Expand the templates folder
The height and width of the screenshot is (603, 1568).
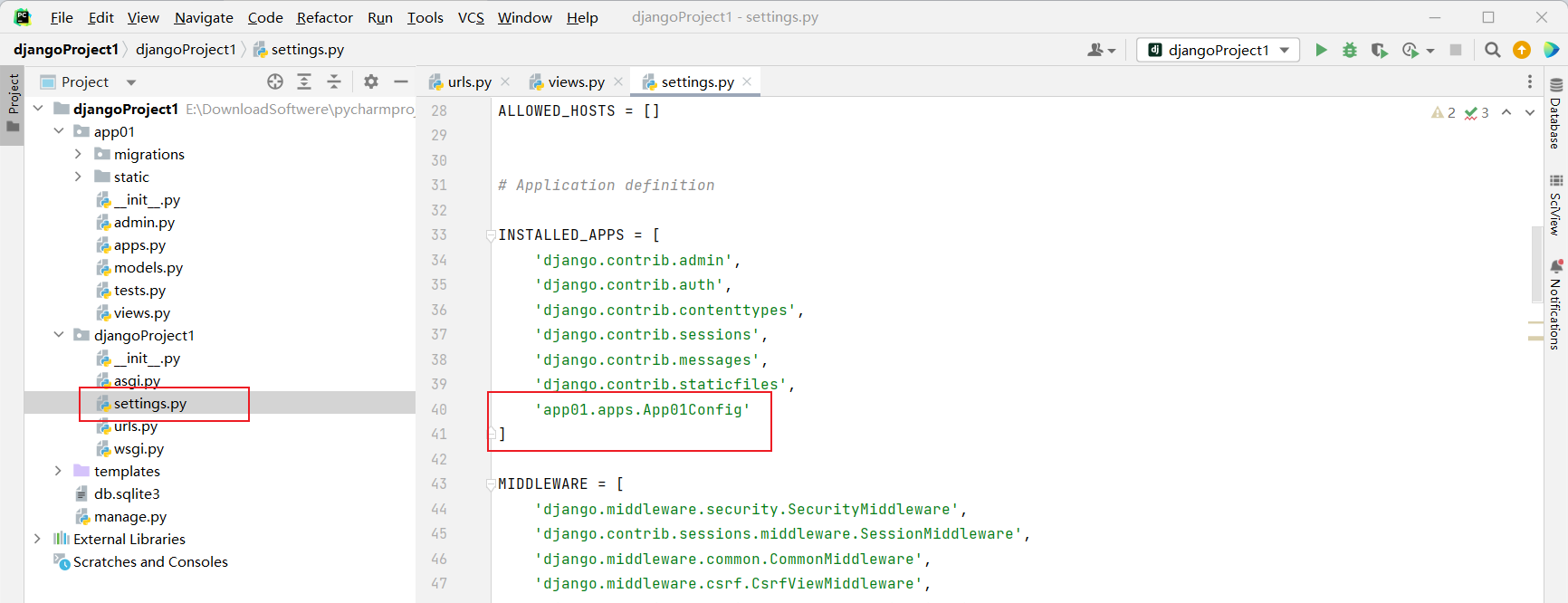pos(59,471)
